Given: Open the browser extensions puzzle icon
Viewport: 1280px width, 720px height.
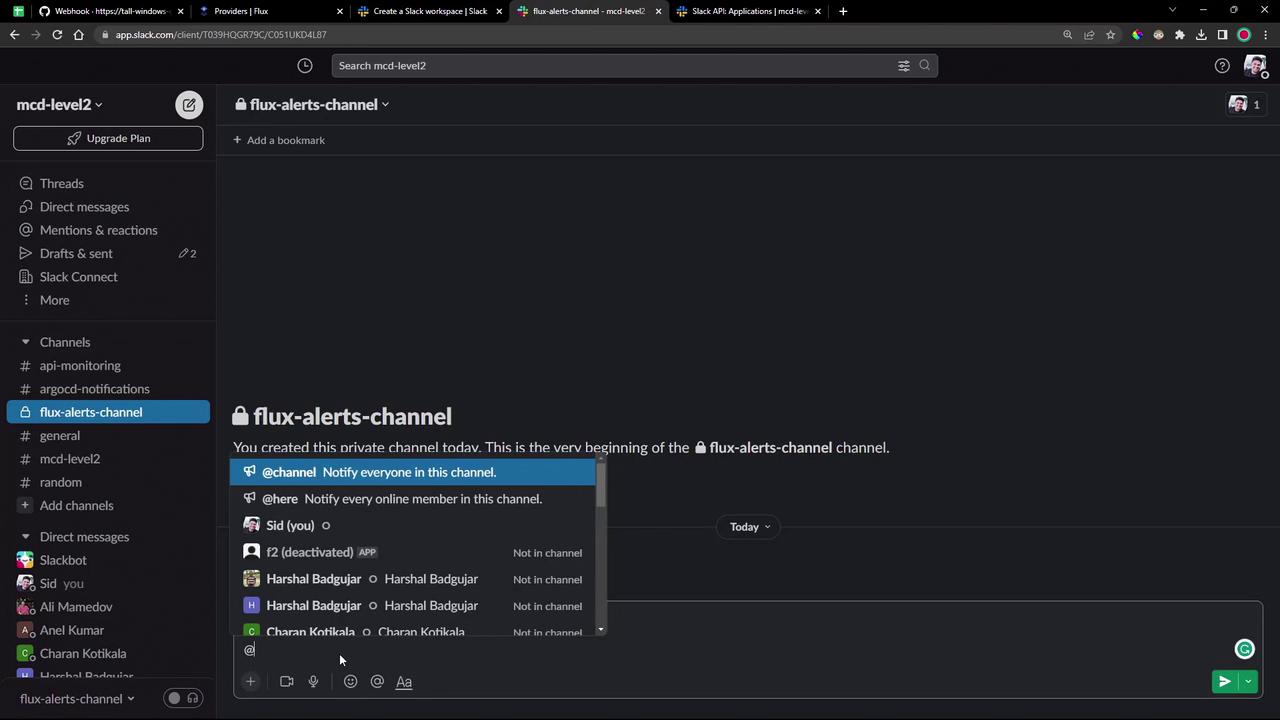Looking at the screenshot, I should point(1180,35).
